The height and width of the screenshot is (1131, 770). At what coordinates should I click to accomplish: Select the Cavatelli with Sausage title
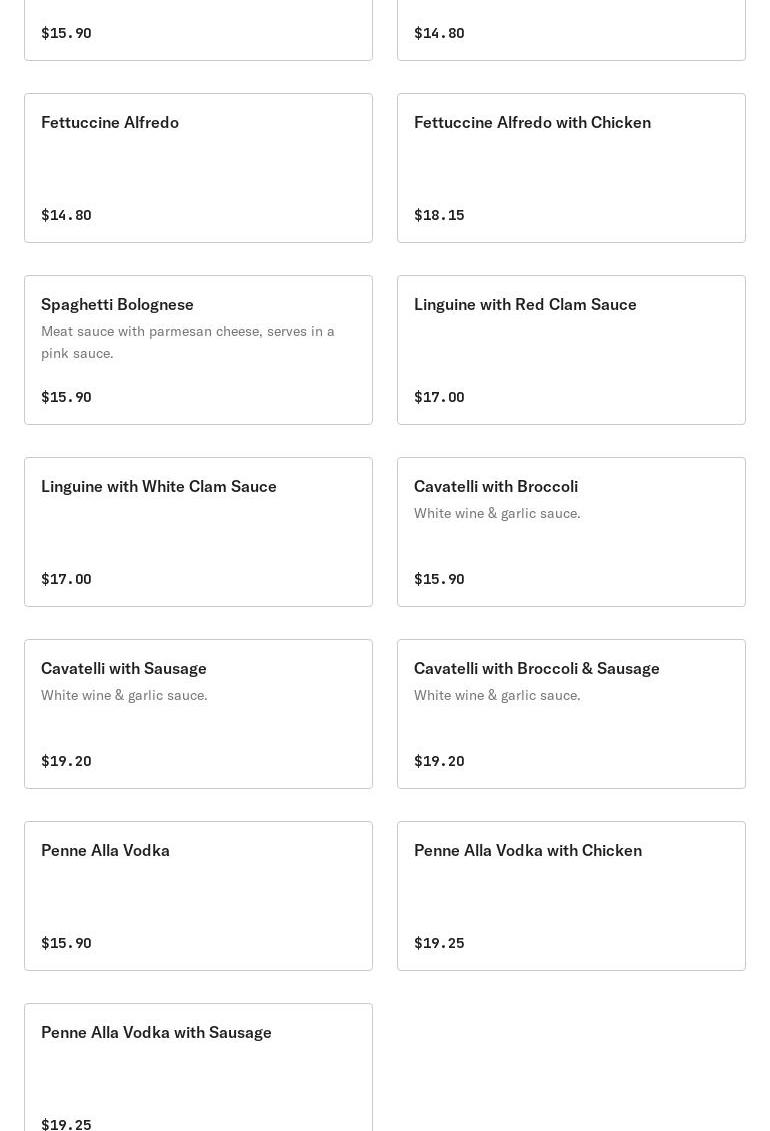coord(124,668)
